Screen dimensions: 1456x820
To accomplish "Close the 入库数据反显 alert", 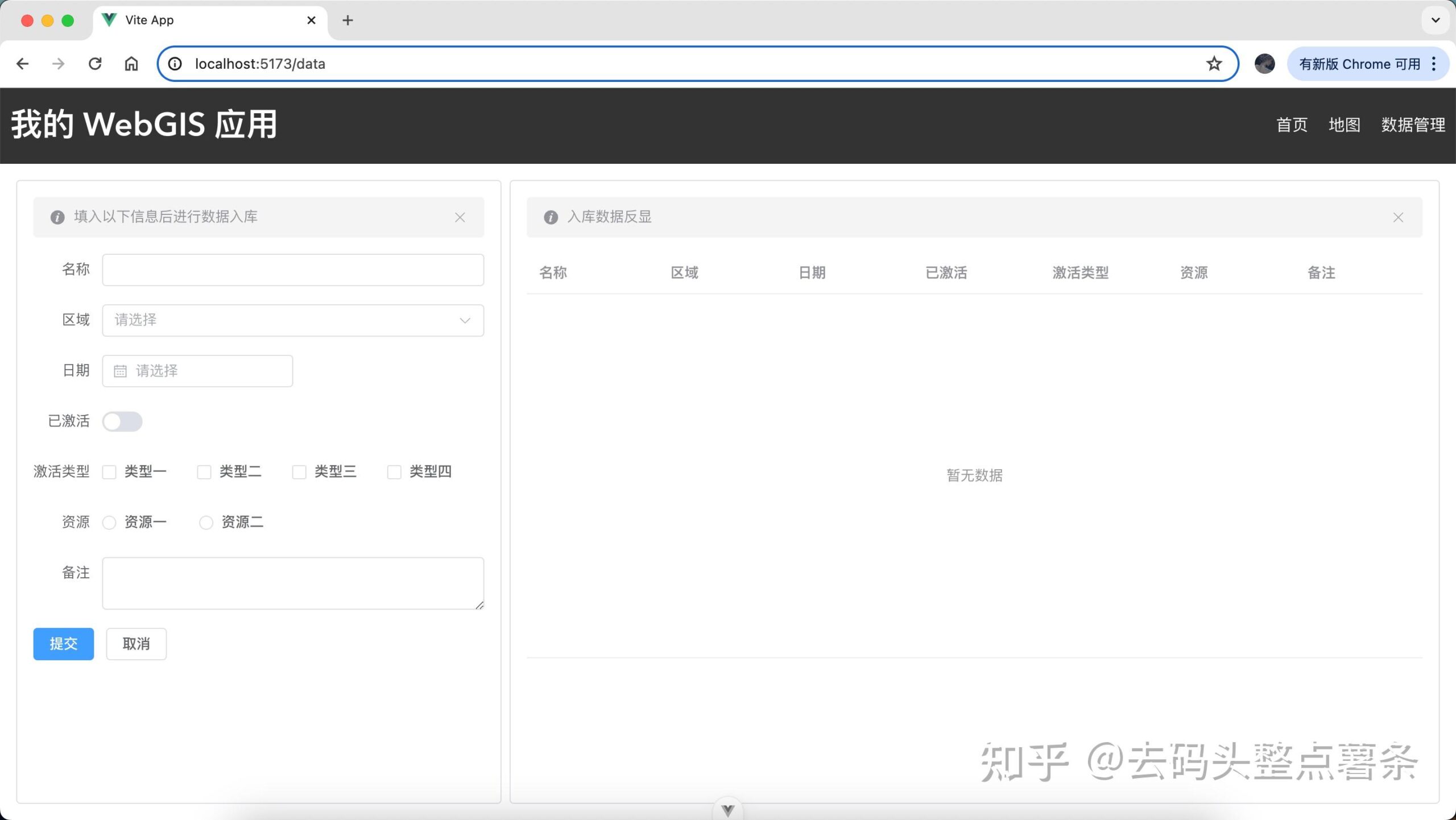I will pos(1398,217).
